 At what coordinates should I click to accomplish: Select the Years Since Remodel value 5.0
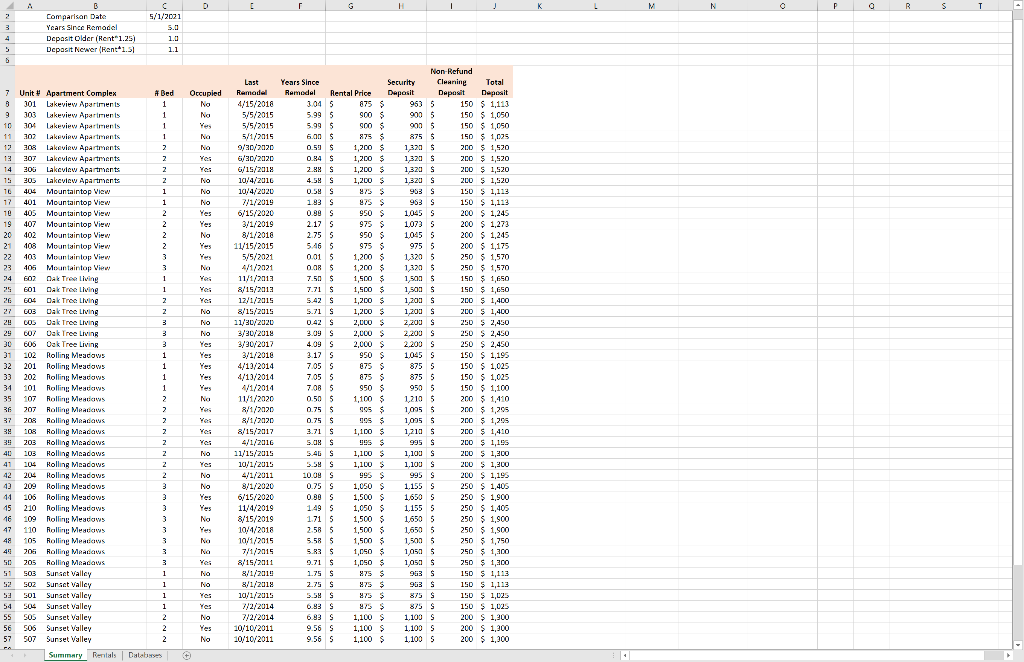165,27
